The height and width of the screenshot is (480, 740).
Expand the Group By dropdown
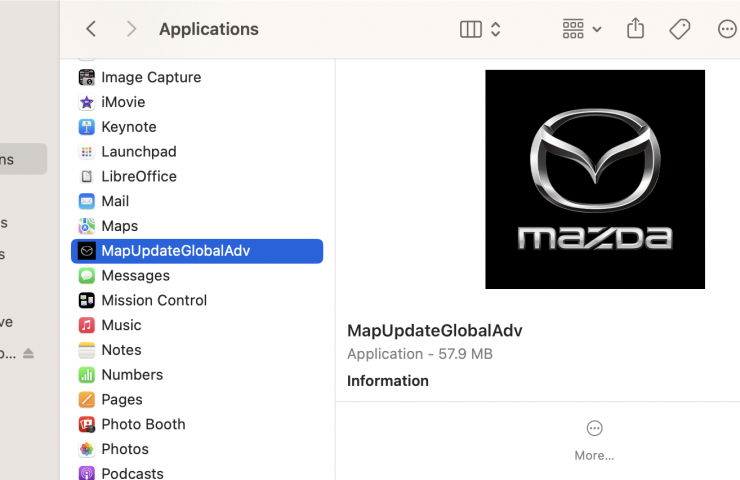[582, 29]
